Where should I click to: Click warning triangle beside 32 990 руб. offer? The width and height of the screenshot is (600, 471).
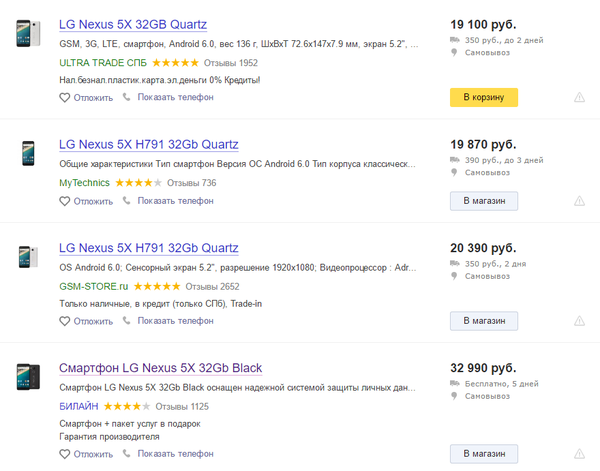click(579, 454)
